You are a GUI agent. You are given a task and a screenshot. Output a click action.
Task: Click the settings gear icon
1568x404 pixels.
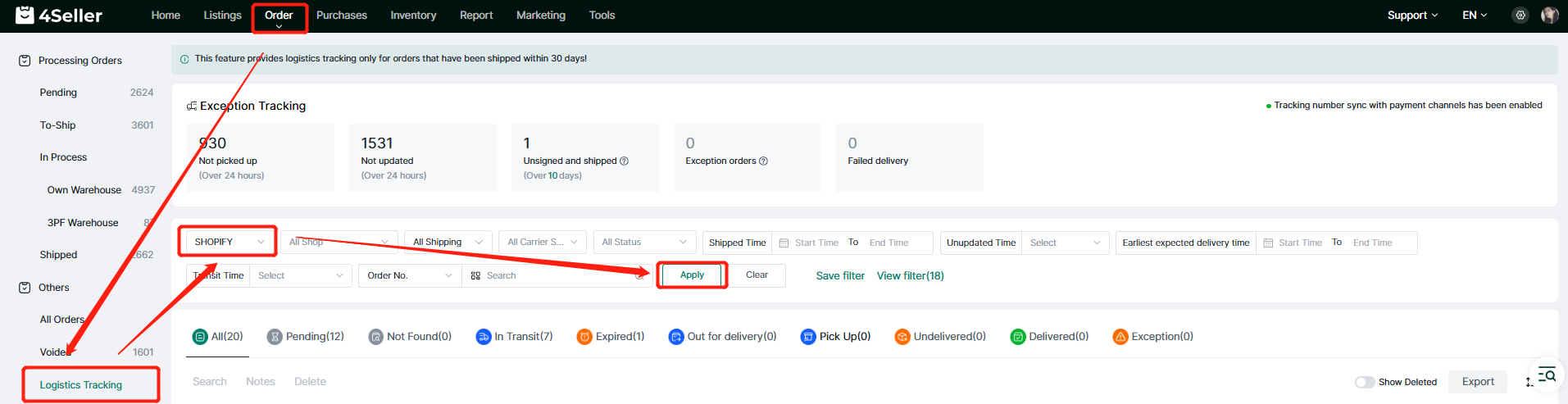coord(1520,16)
